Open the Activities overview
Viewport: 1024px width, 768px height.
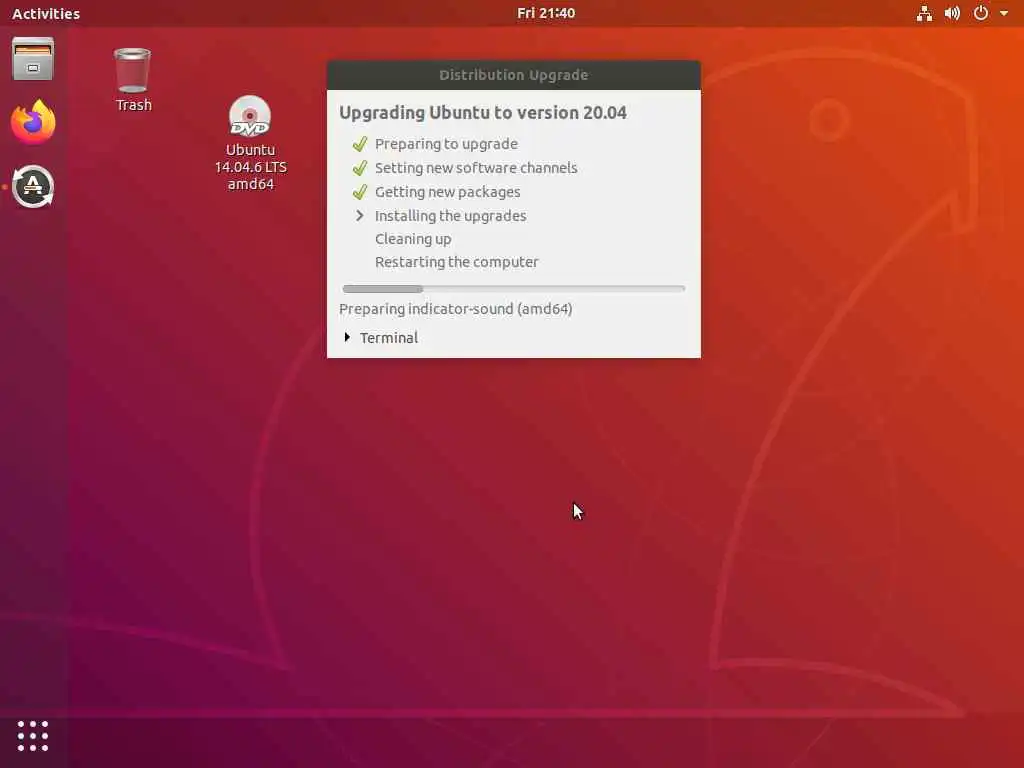(46, 13)
